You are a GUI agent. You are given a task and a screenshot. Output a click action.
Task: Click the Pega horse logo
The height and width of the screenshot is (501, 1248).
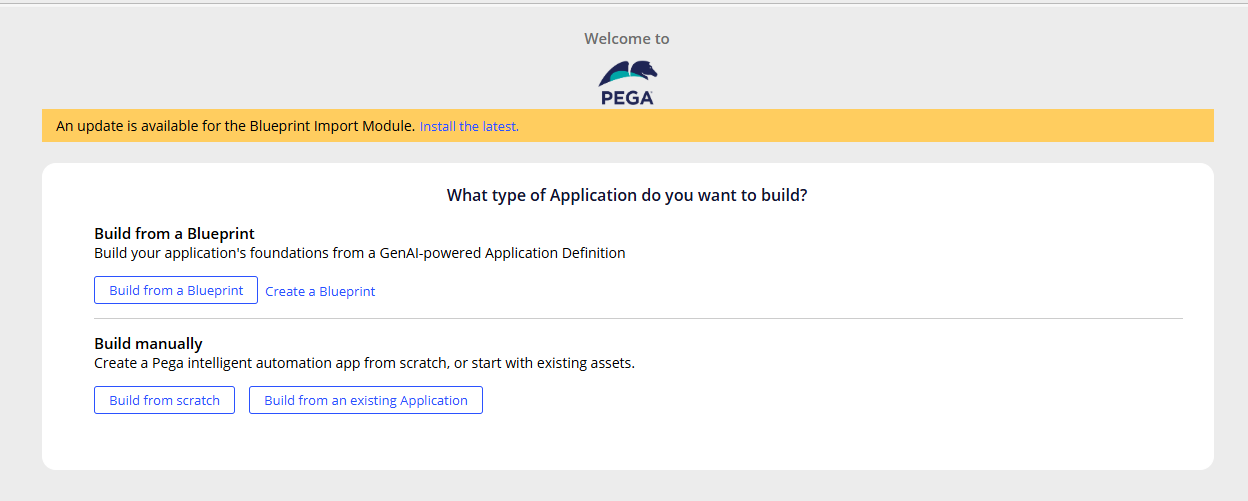[x=628, y=74]
